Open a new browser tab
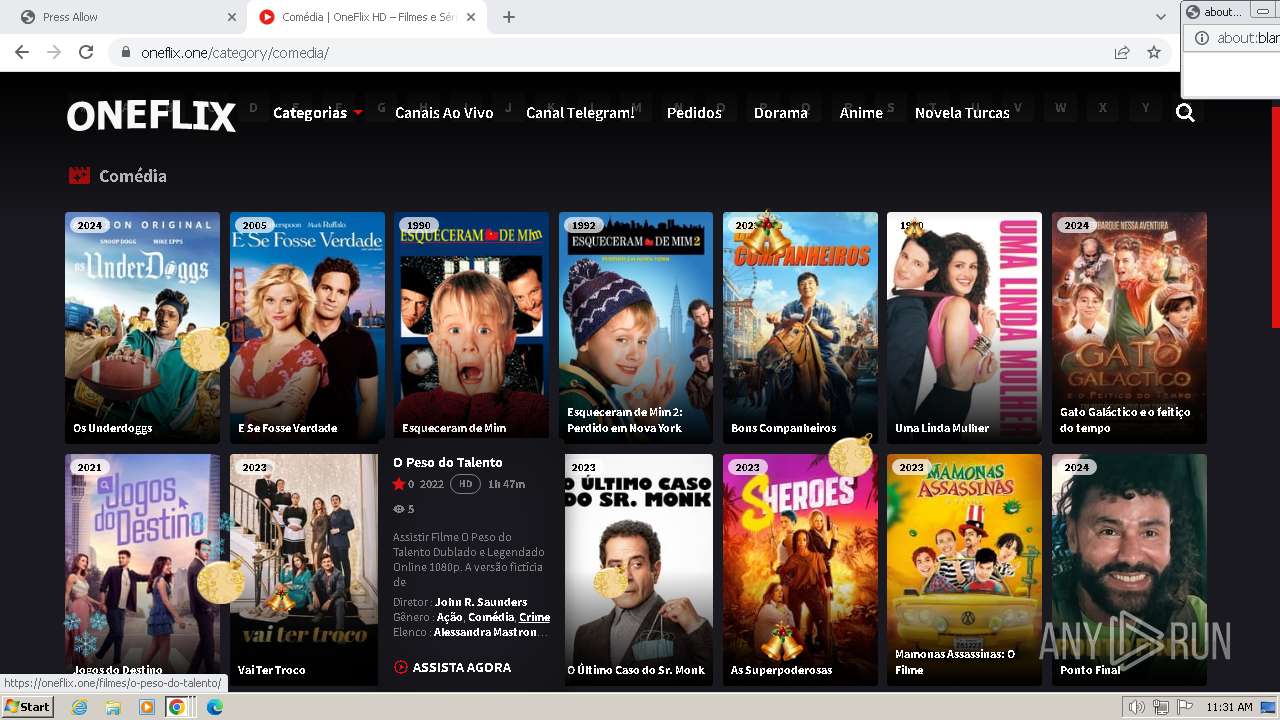This screenshot has height=720, width=1280. coord(509,17)
